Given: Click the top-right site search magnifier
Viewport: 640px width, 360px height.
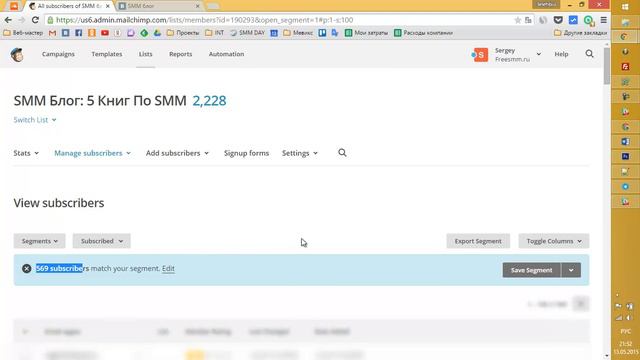Looking at the screenshot, I should (x=589, y=54).
